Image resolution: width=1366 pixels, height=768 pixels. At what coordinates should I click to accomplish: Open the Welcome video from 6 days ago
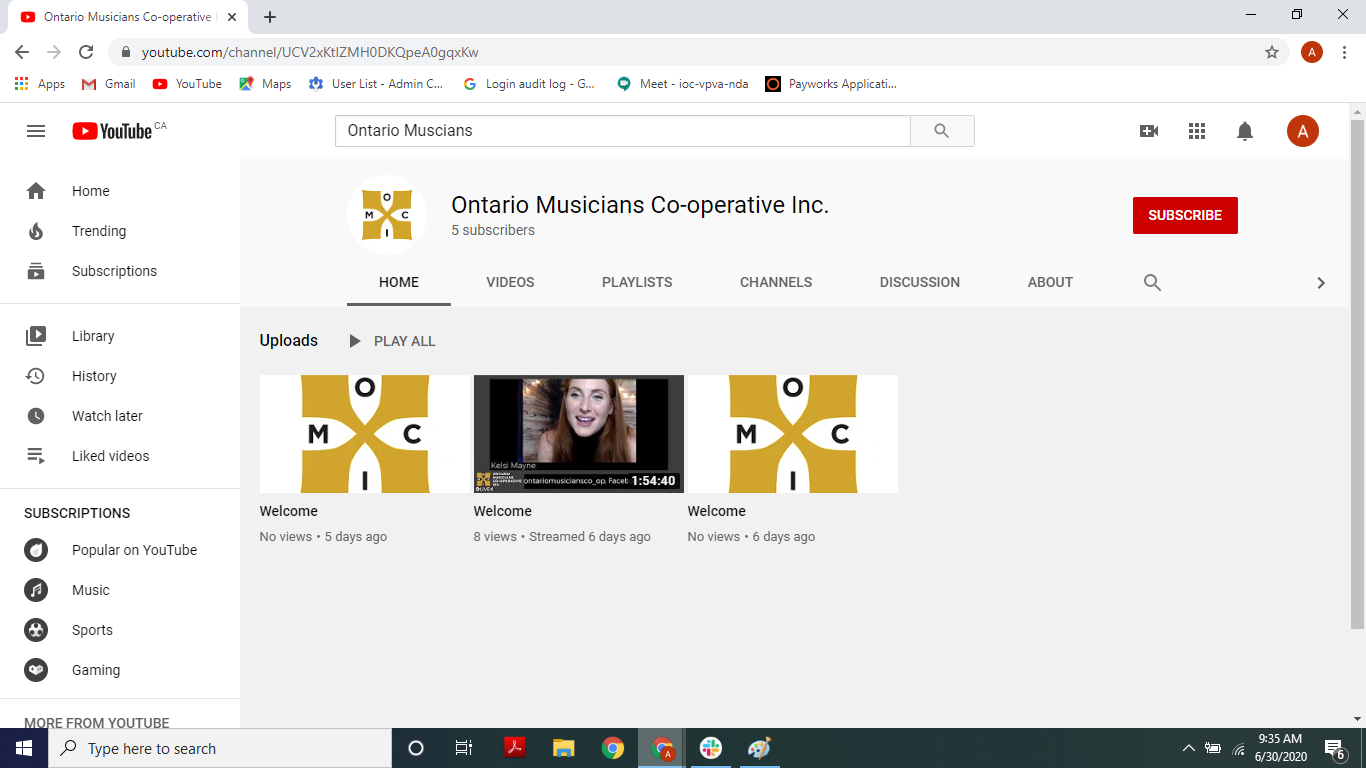point(793,434)
